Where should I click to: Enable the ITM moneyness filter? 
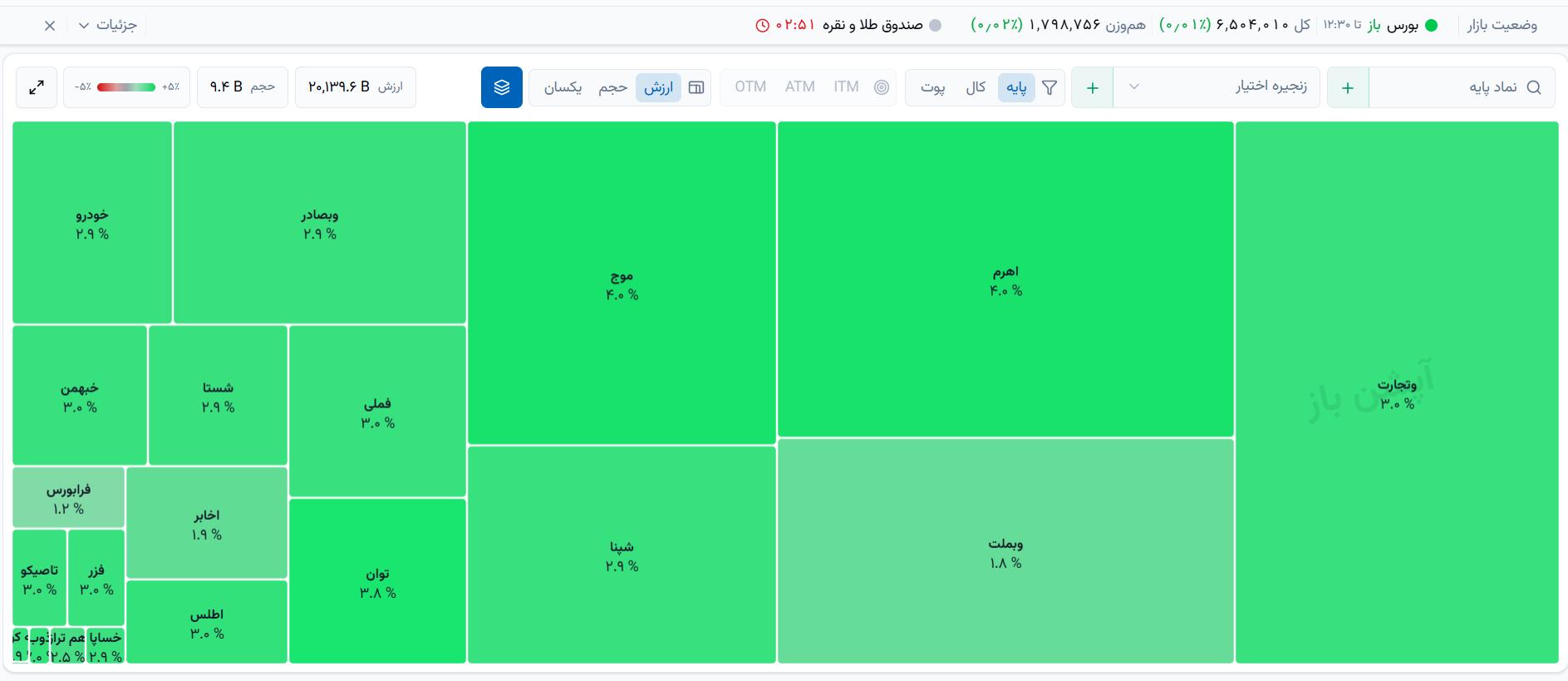coord(846,87)
